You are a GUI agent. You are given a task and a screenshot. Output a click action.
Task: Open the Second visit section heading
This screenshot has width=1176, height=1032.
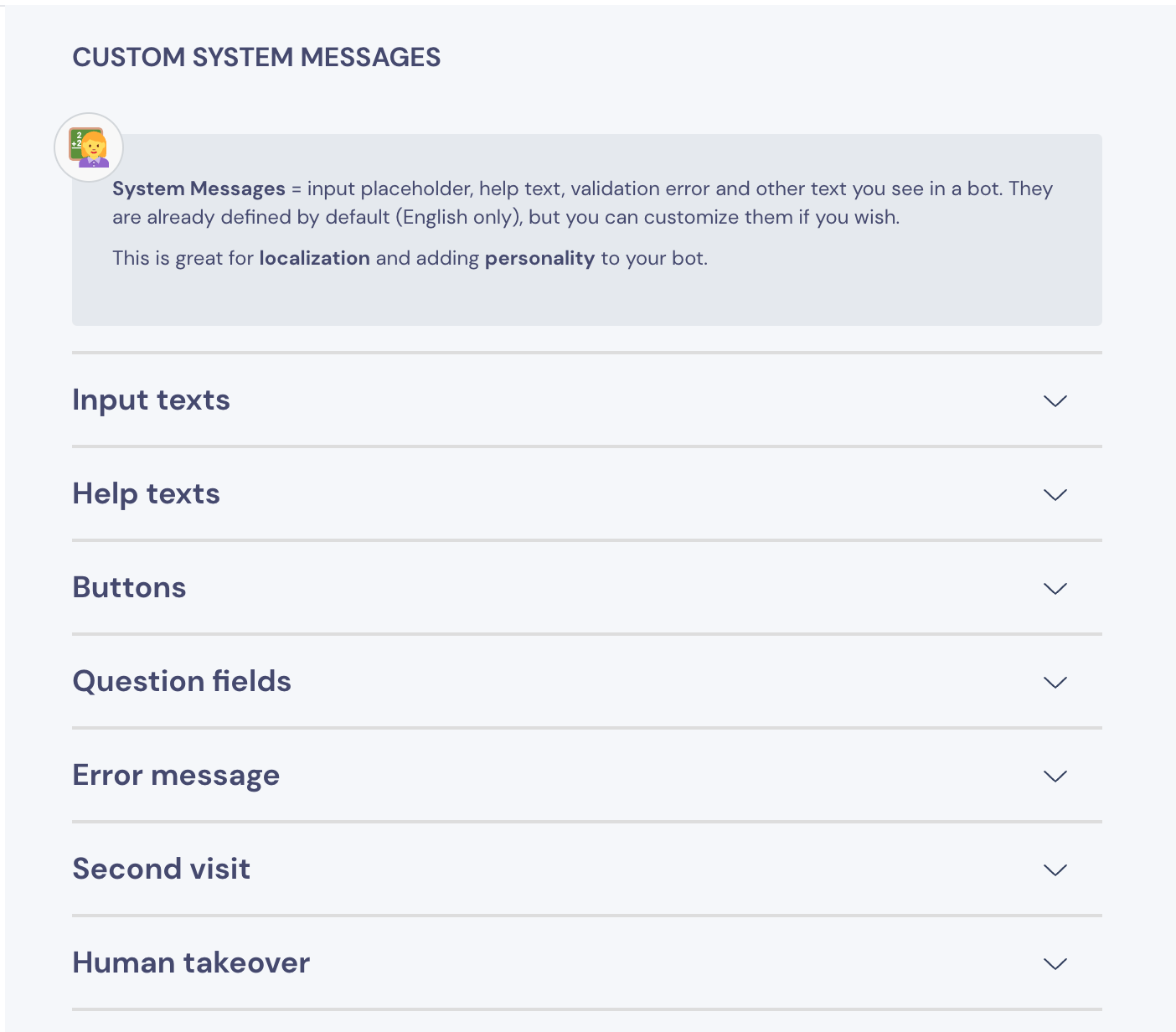(161, 869)
